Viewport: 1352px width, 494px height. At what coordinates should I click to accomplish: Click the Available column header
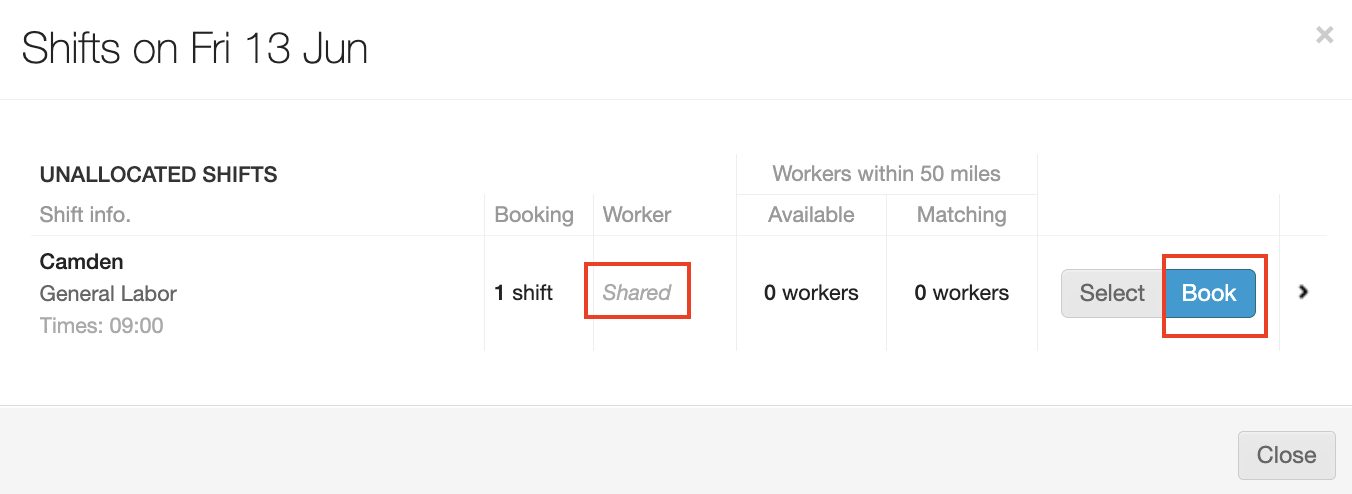[x=811, y=215]
